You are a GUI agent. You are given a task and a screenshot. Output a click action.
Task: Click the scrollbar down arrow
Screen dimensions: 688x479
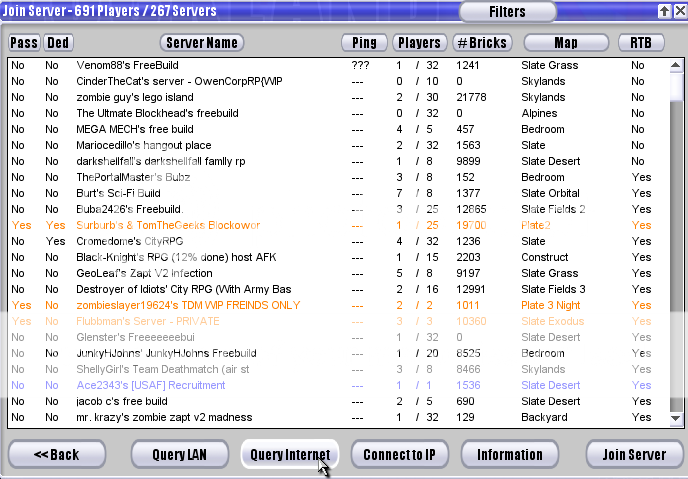pyautogui.click(x=676, y=419)
